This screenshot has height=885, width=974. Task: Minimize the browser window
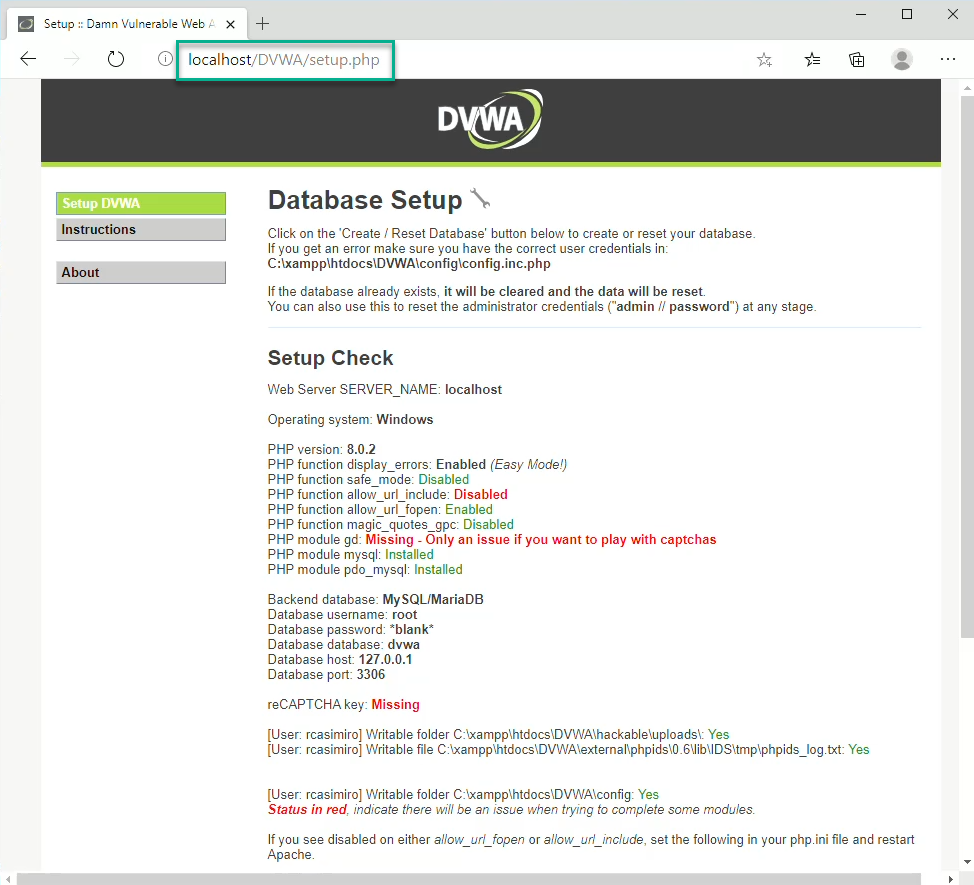coord(861,14)
